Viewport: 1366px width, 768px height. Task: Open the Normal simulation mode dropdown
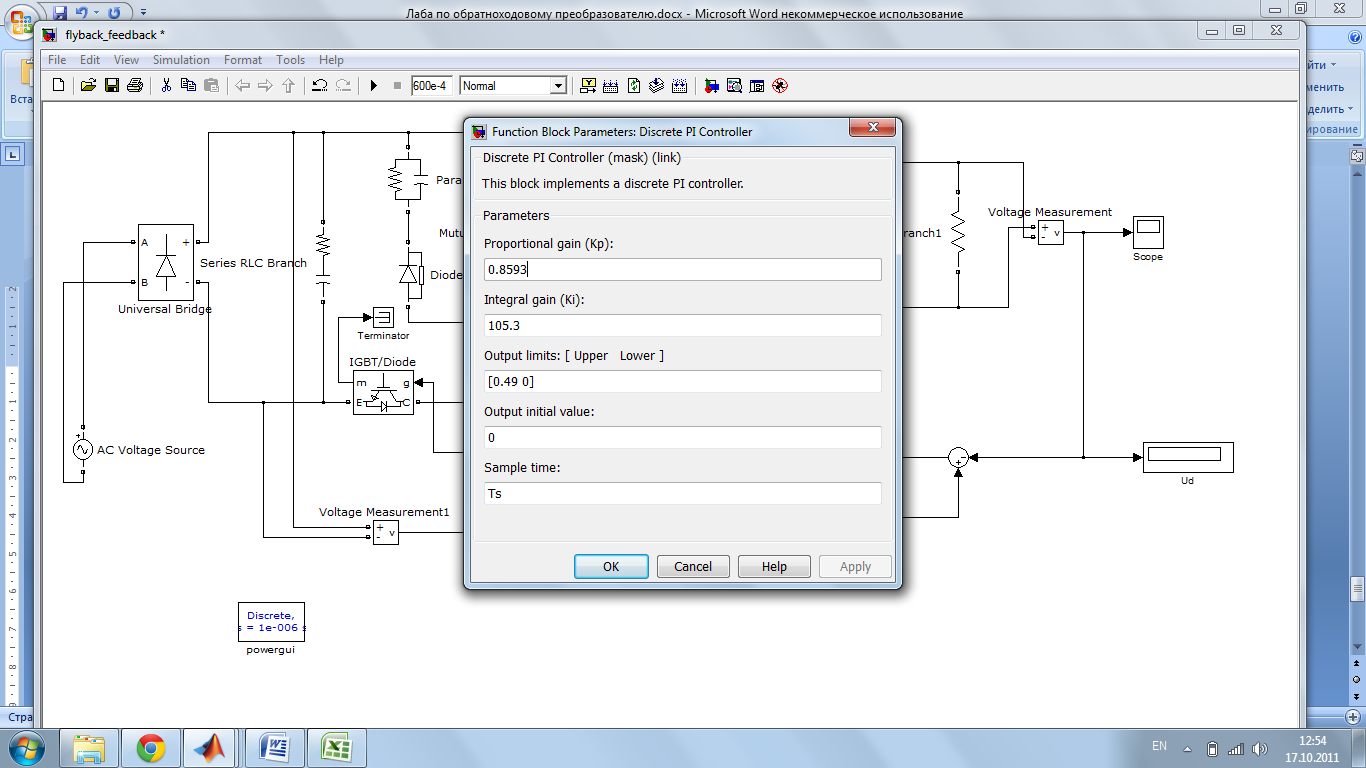[x=558, y=86]
